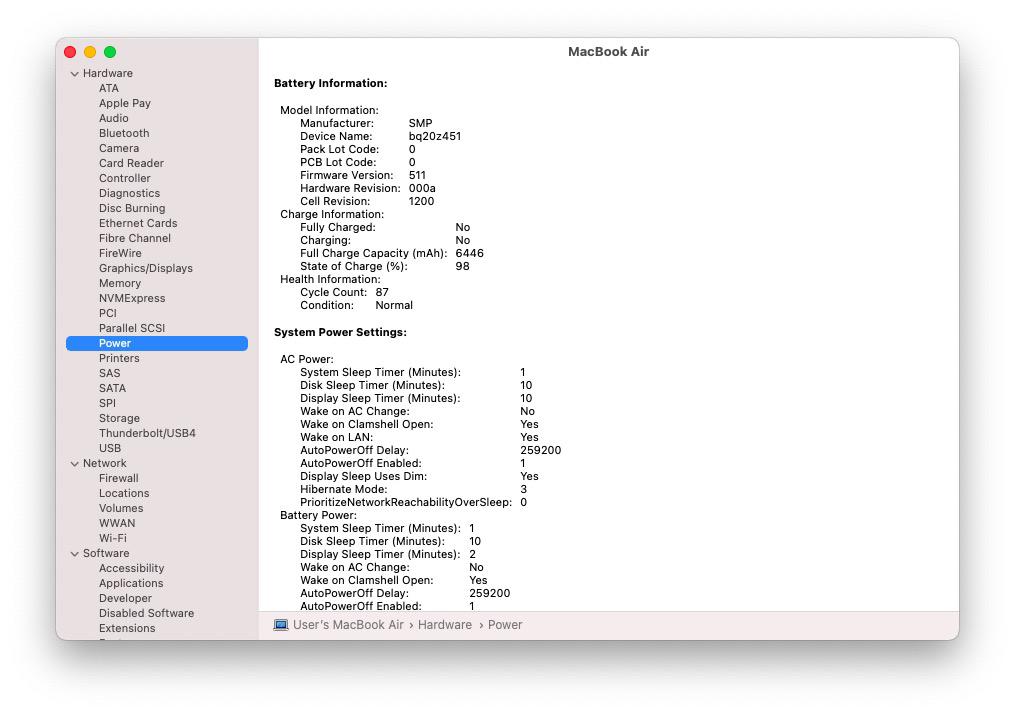Open the NVMExpress entry
The height and width of the screenshot is (714, 1015).
[x=132, y=298]
